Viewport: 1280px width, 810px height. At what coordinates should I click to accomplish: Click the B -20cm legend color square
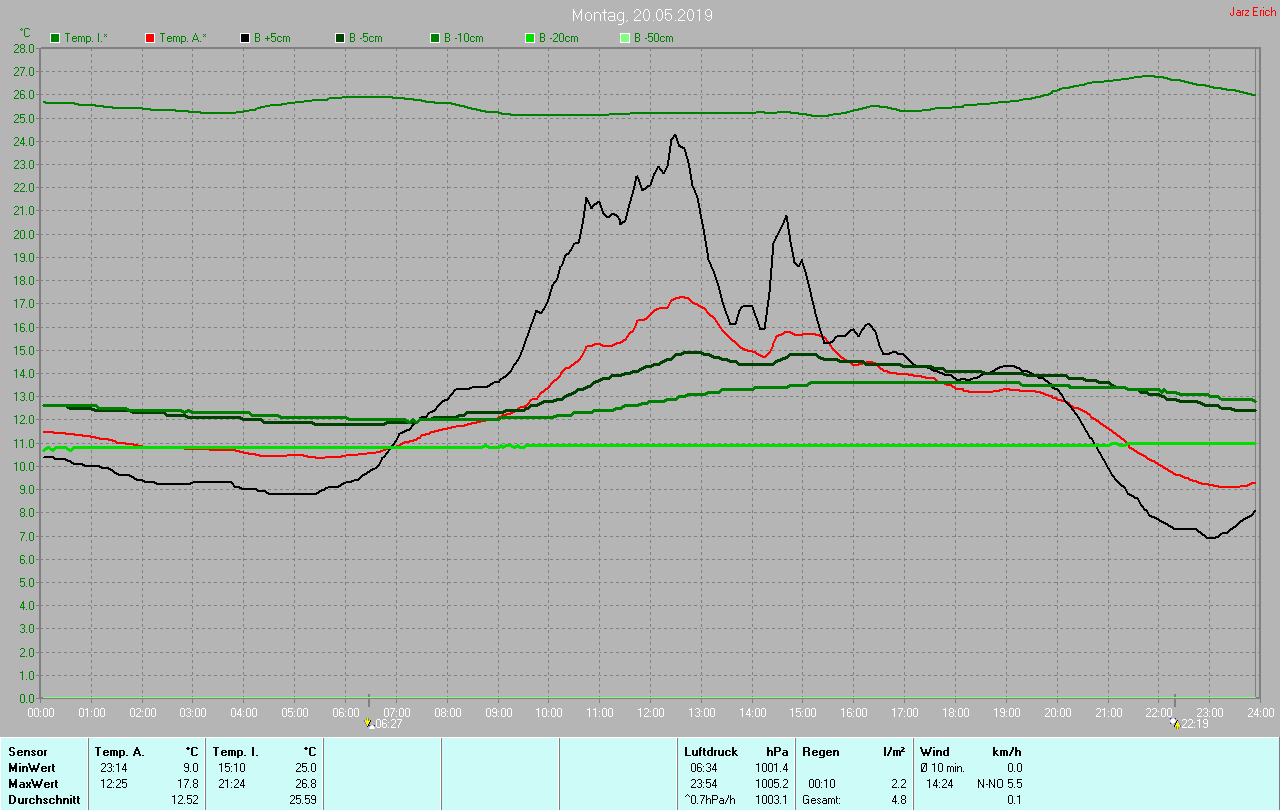click(x=530, y=38)
